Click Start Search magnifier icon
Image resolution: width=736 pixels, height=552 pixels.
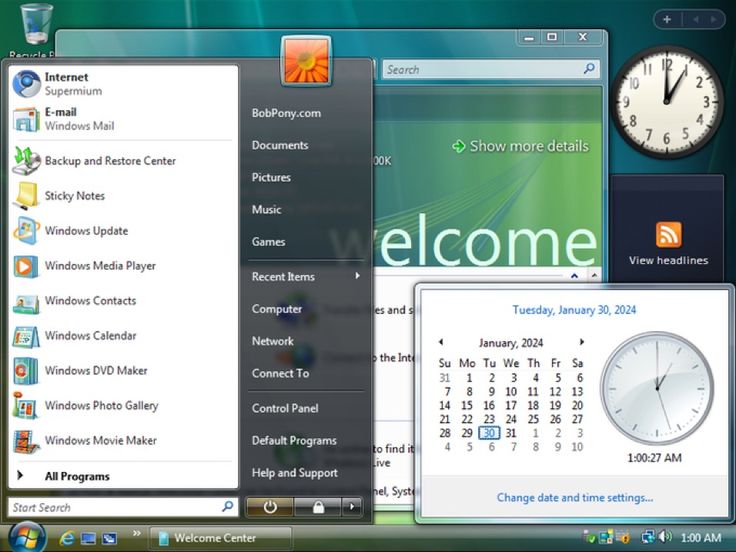[228, 506]
